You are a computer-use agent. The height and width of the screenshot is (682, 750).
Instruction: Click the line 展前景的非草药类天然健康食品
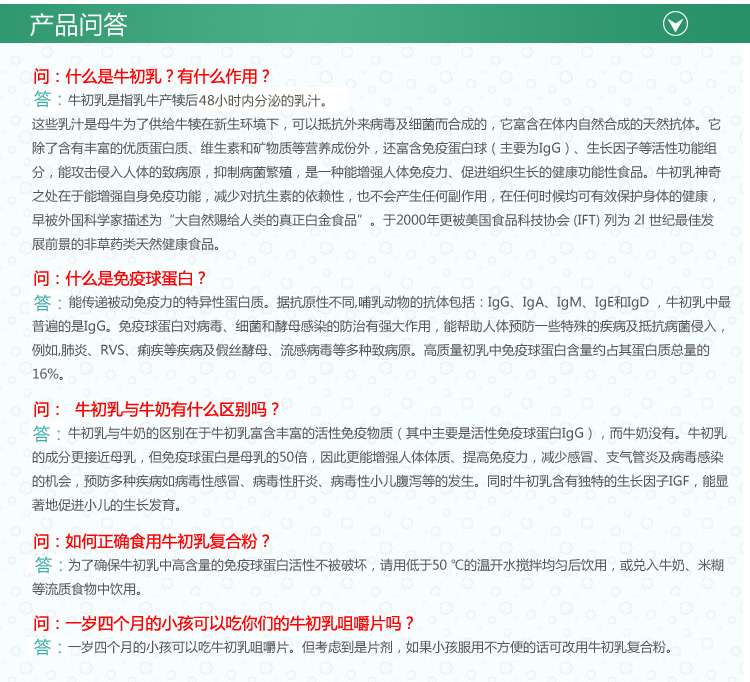tap(126, 244)
